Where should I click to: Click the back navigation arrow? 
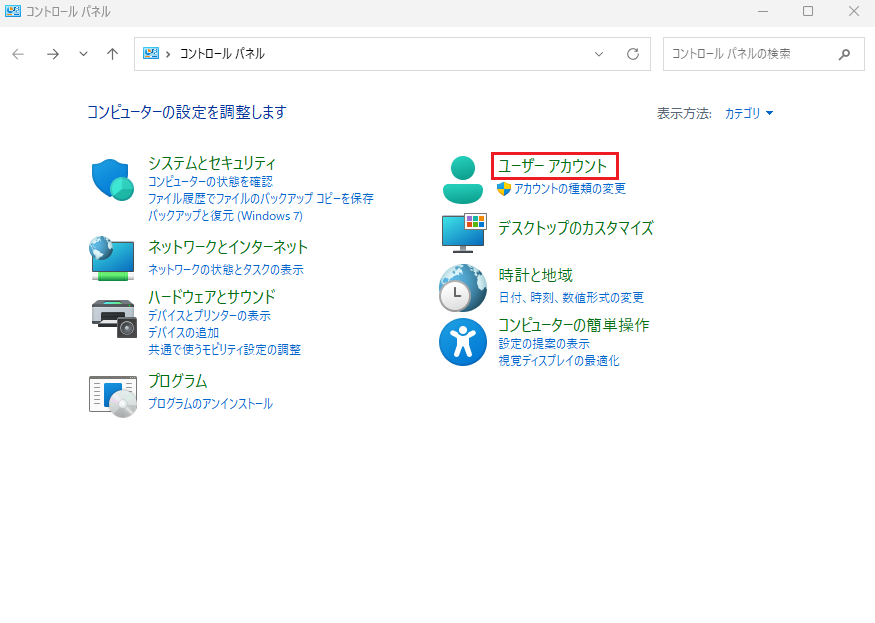point(17,54)
